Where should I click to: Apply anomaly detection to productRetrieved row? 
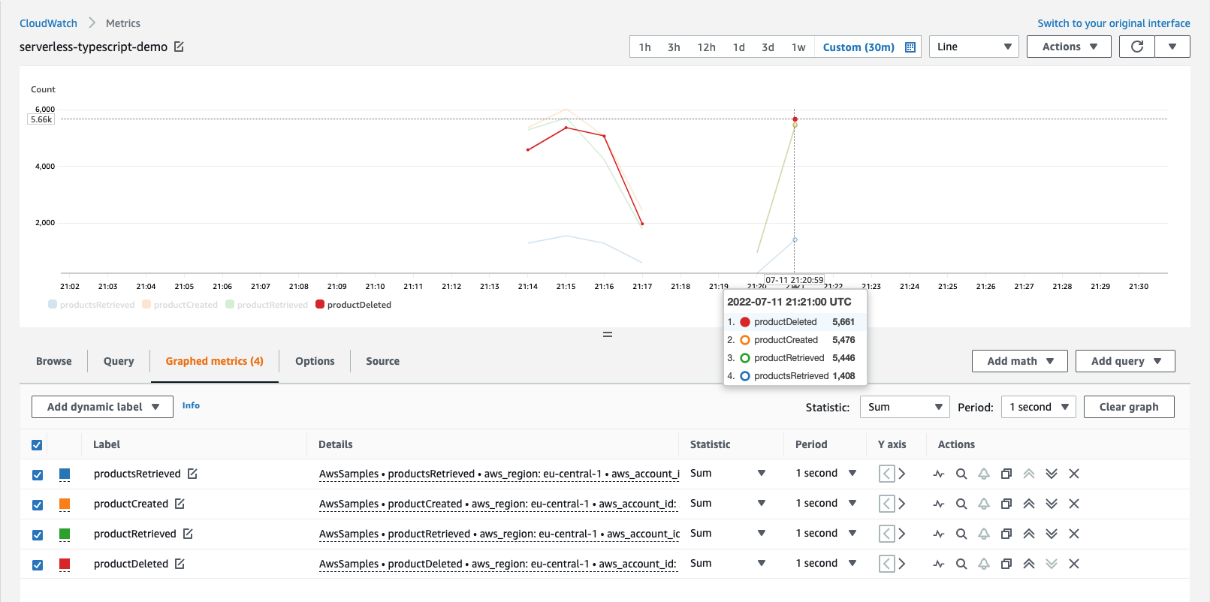[x=938, y=534]
